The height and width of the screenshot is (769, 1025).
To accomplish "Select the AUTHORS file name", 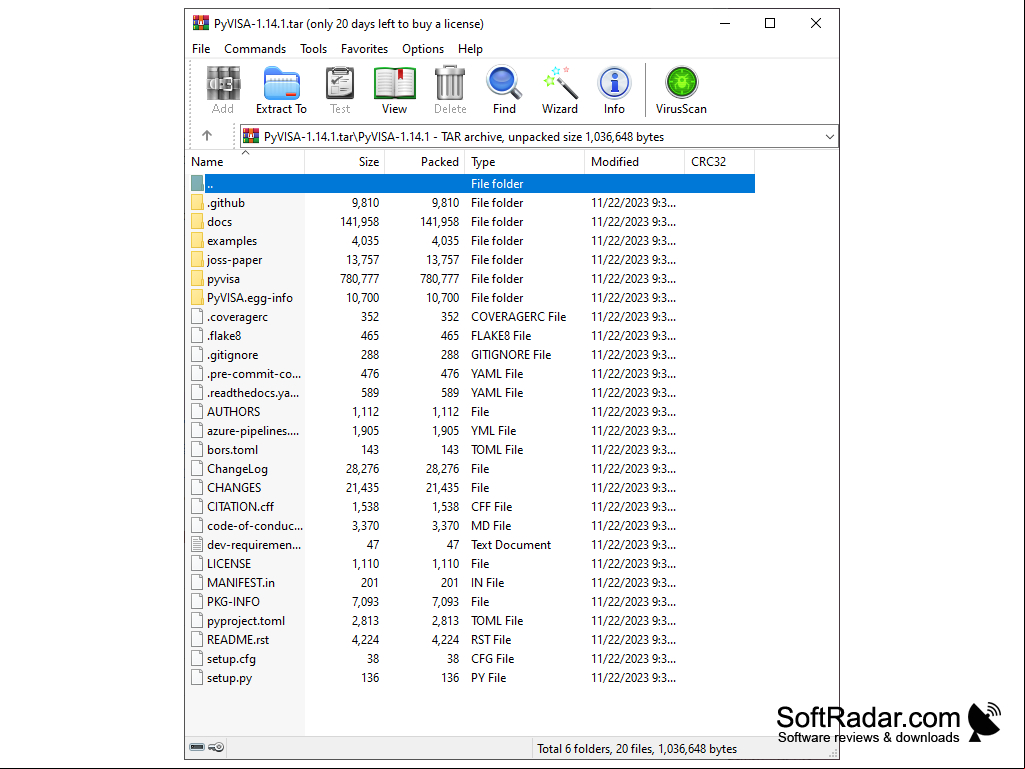I will tap(233, 411).
